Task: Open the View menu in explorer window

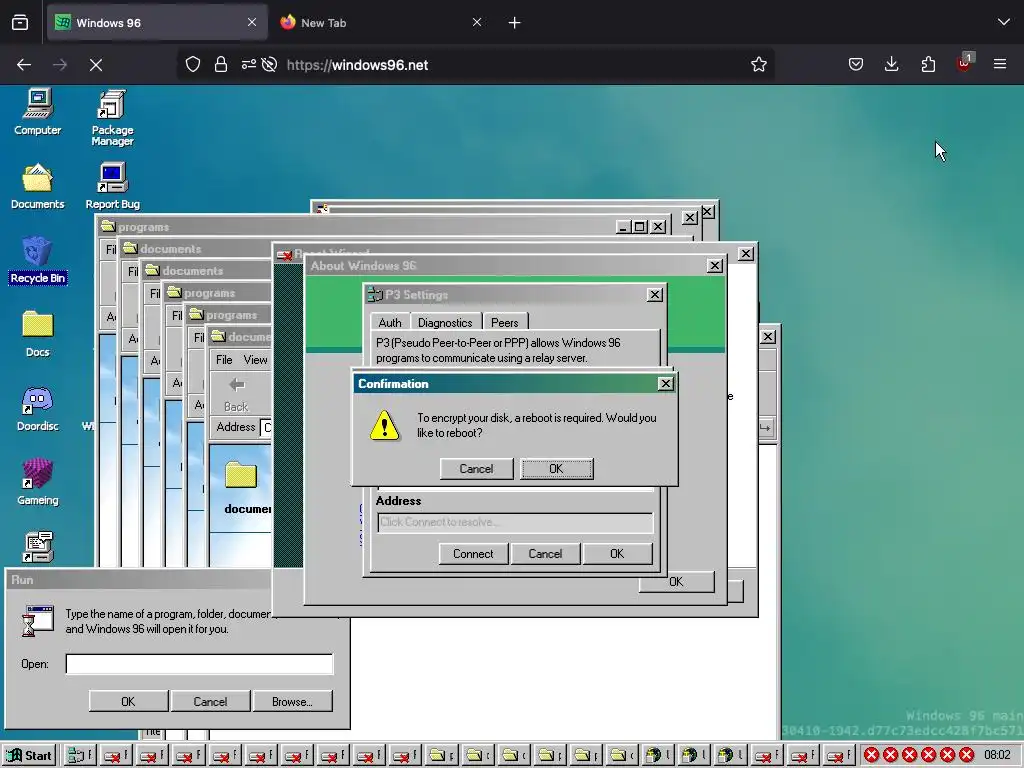Action: click(255, 360)
